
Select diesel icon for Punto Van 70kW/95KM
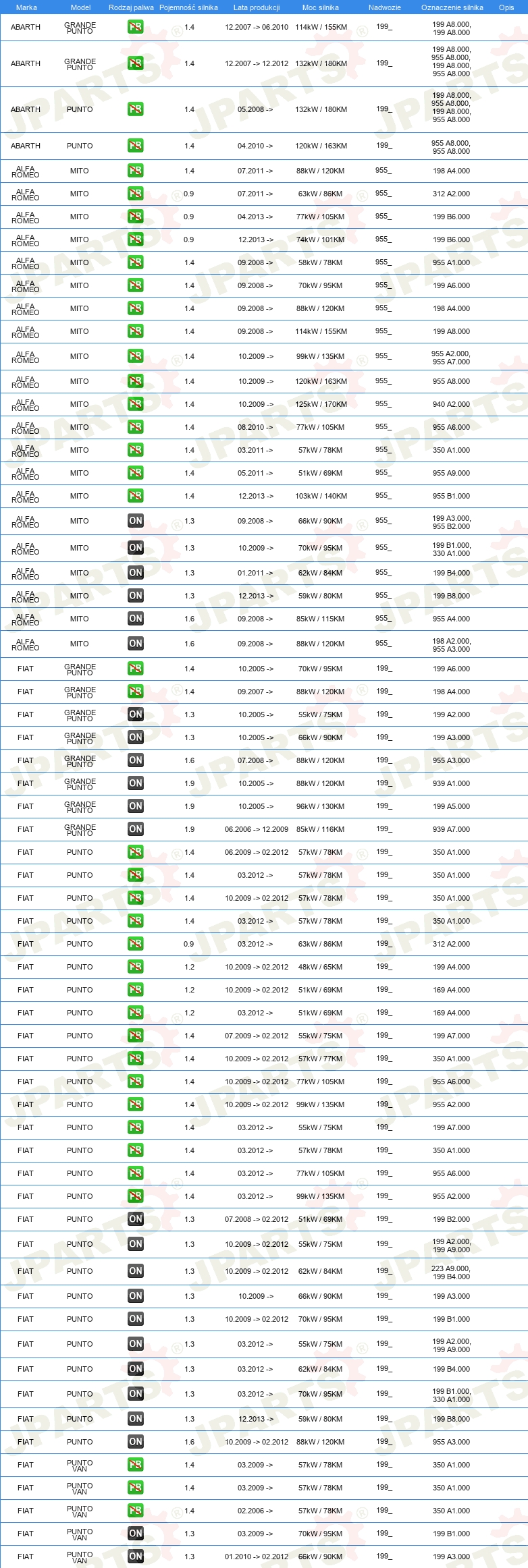(135, 1534)
